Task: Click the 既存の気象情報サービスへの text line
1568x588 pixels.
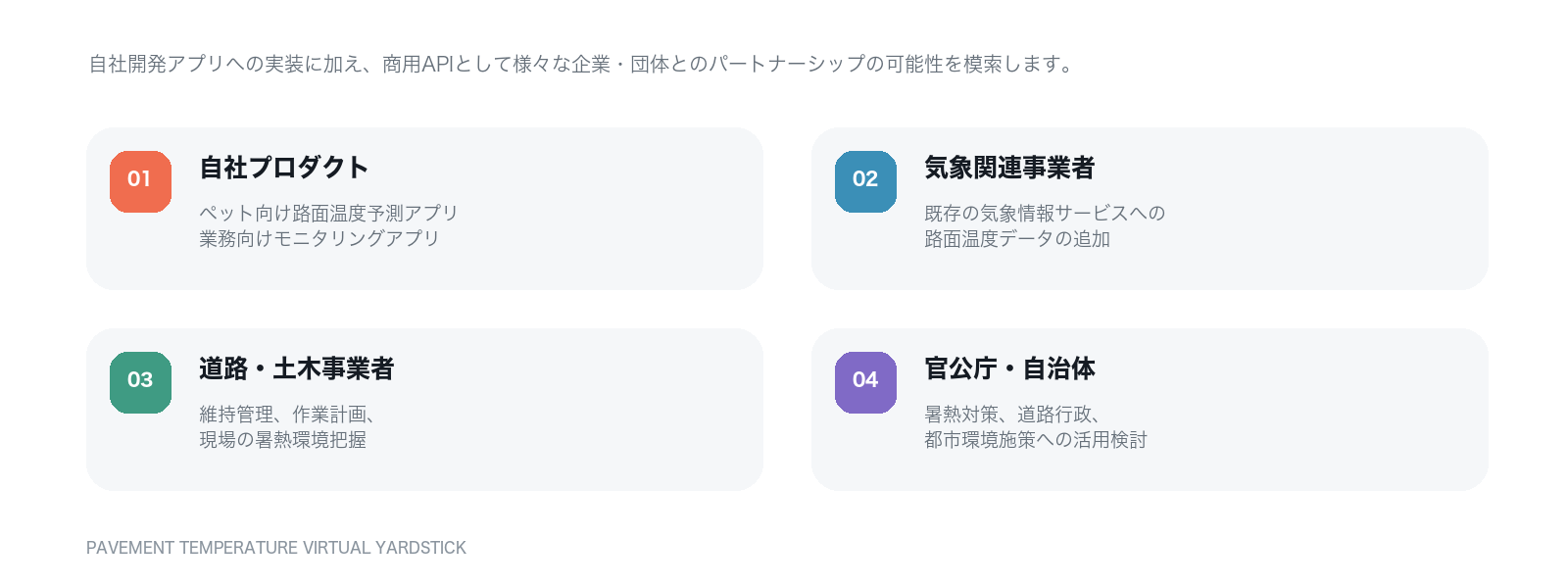Action: (1045, 213)
